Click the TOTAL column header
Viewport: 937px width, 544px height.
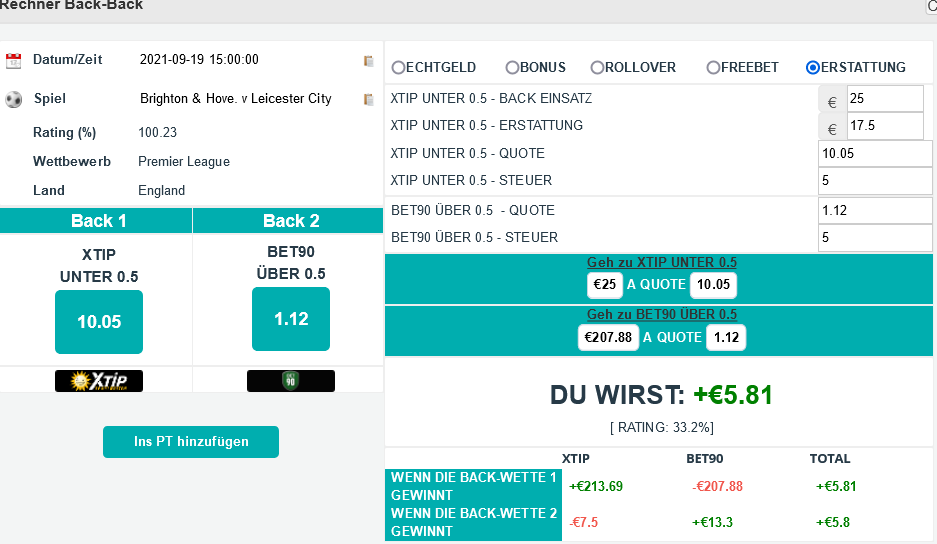pos(829,459)
